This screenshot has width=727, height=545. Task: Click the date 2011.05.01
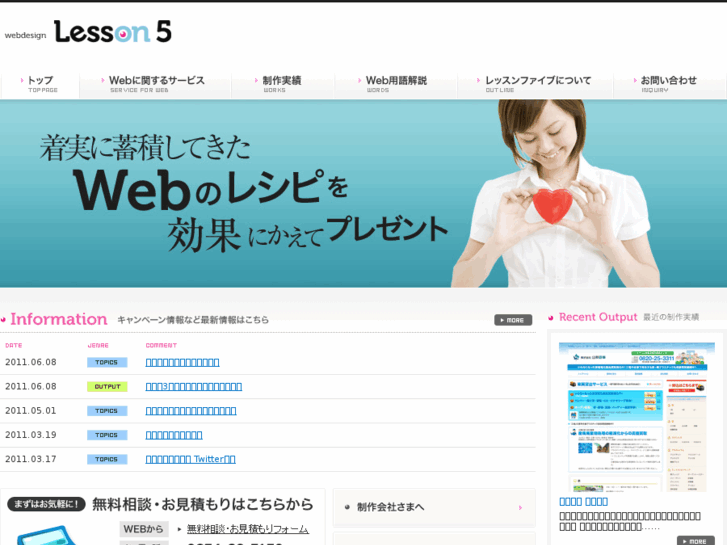click(31, 411)
